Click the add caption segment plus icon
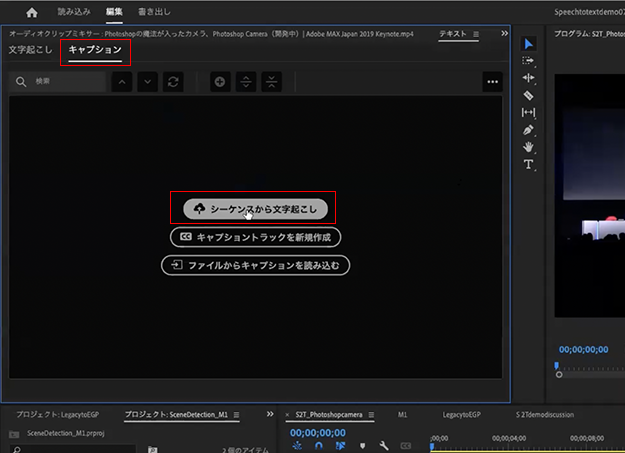The image size is (625, 453). pos(219,81)
